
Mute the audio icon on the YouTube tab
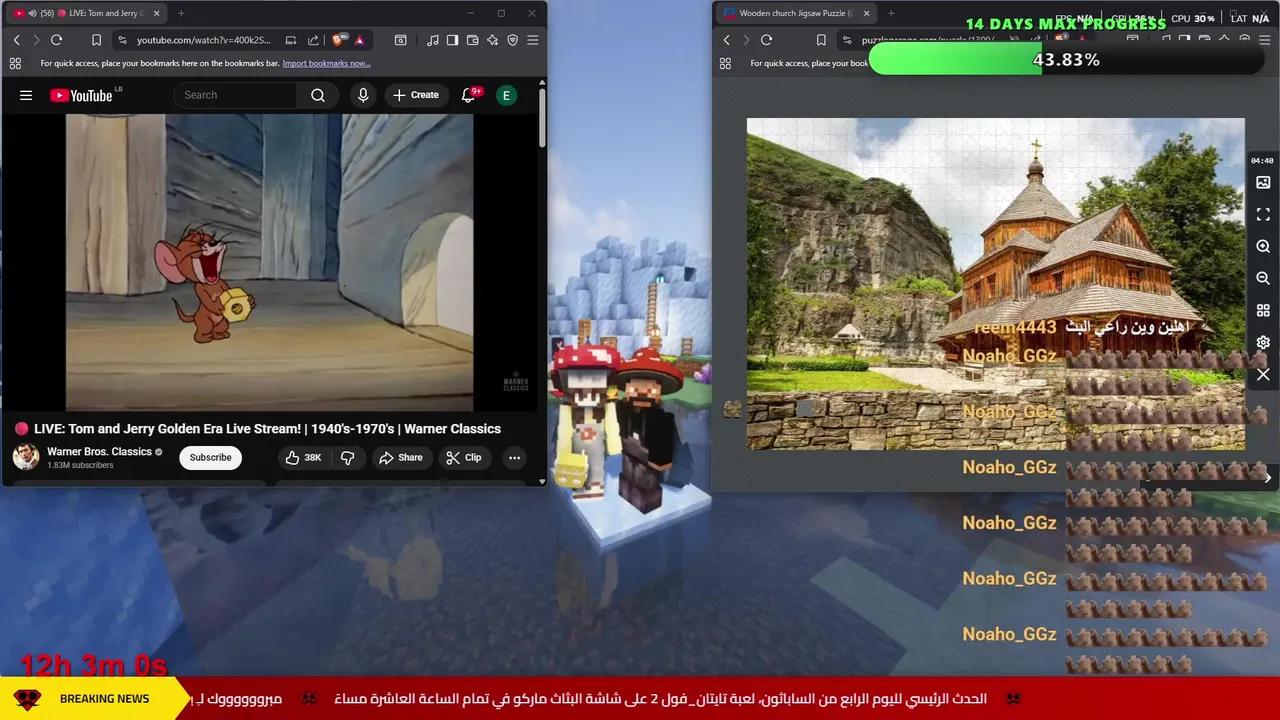33,13
